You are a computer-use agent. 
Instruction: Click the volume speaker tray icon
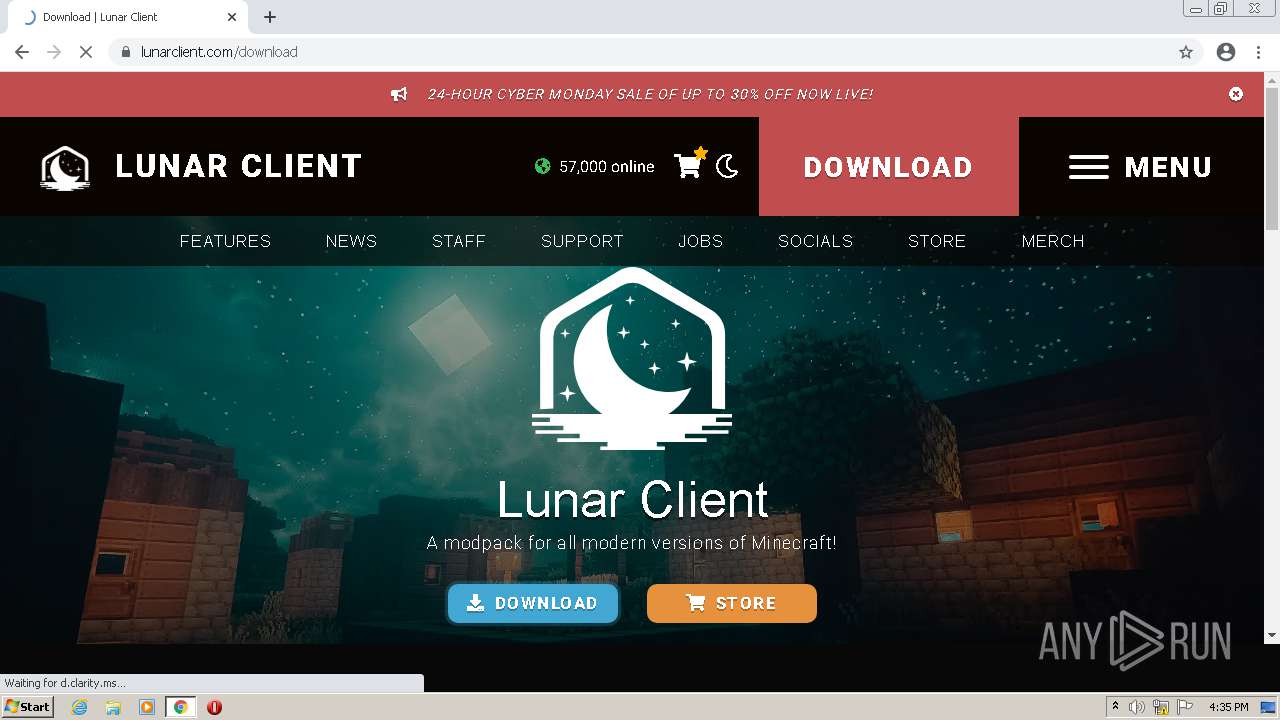point(1136,707)
